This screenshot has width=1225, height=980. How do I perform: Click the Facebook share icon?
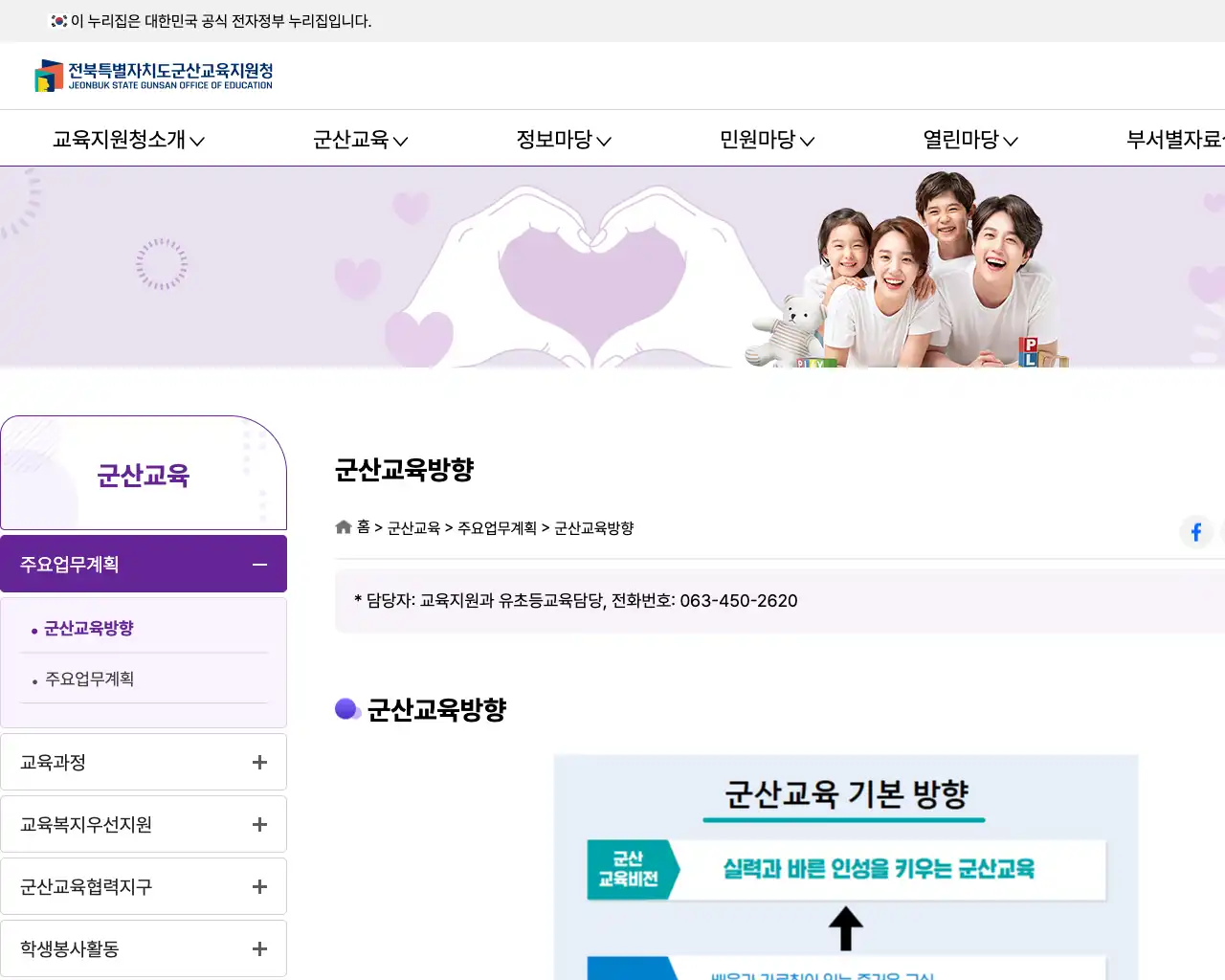(x=1195, y=532)
